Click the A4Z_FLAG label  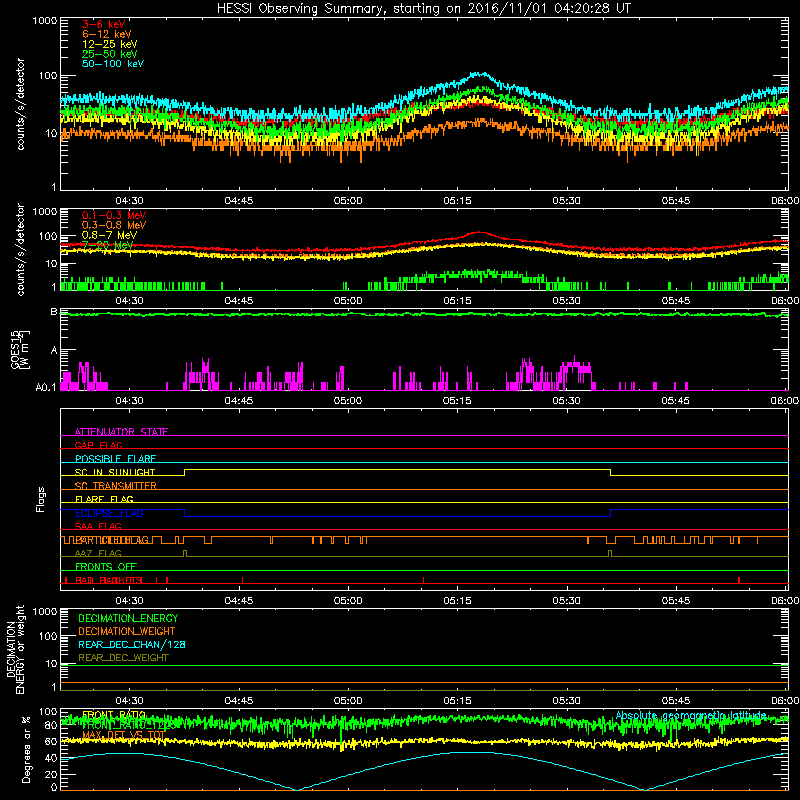[x=98, y=553]
